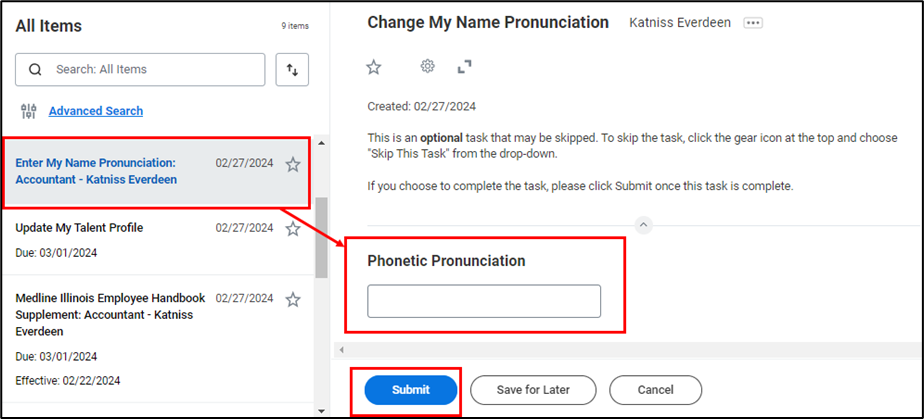Select Update My Talent Profile inbox item

[80, 228]
